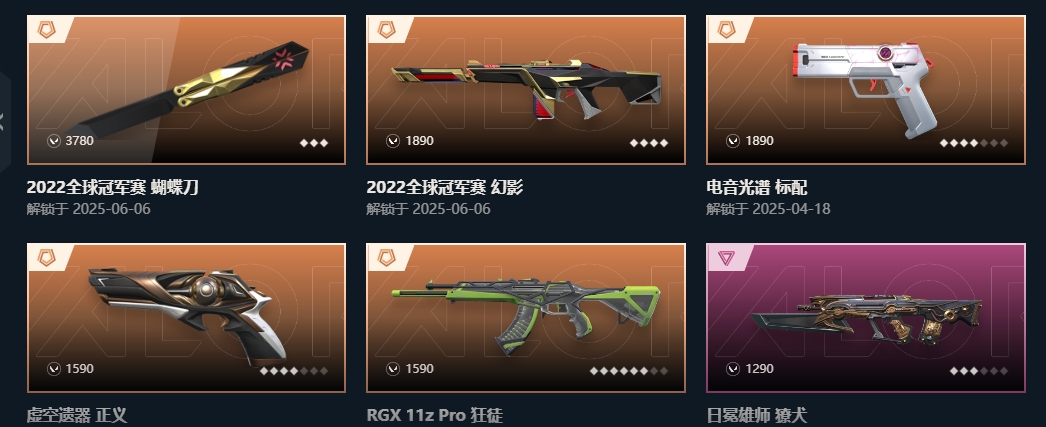Click tier badge on 虚空遗器 正义 card
Screen dimensions: 1046x427
(x=47, y=258)
